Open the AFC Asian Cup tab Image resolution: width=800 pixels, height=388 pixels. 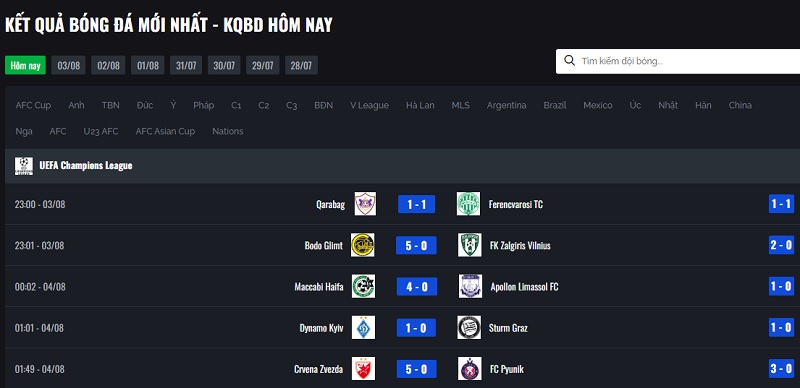point(165,131)
